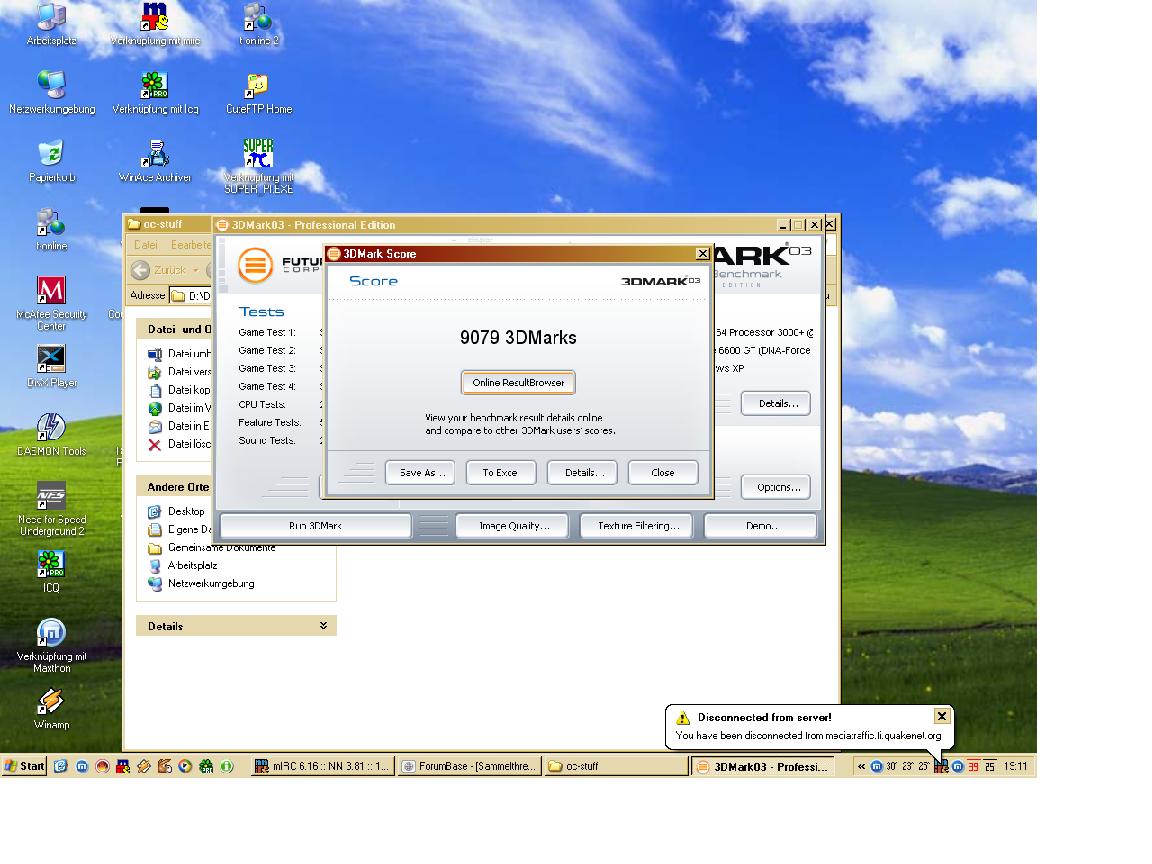The image size is (1152, 864).
Task: Click Options button in 3DMark03
Action: pos(776,487)
